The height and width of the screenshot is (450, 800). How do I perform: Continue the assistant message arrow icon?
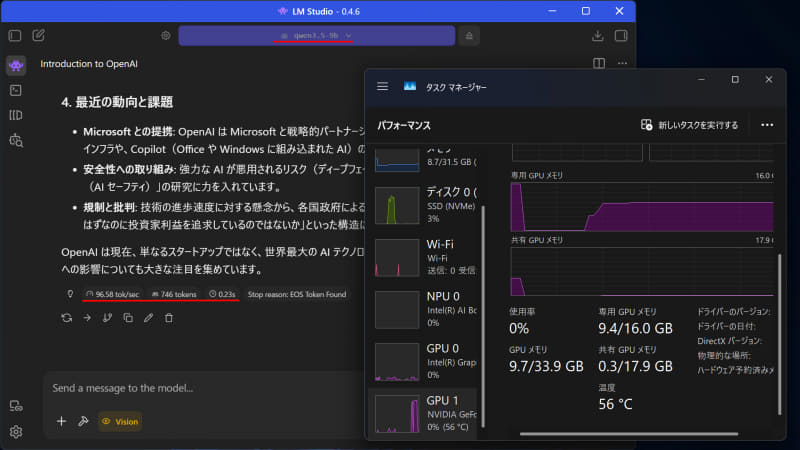tap(87, 318)
